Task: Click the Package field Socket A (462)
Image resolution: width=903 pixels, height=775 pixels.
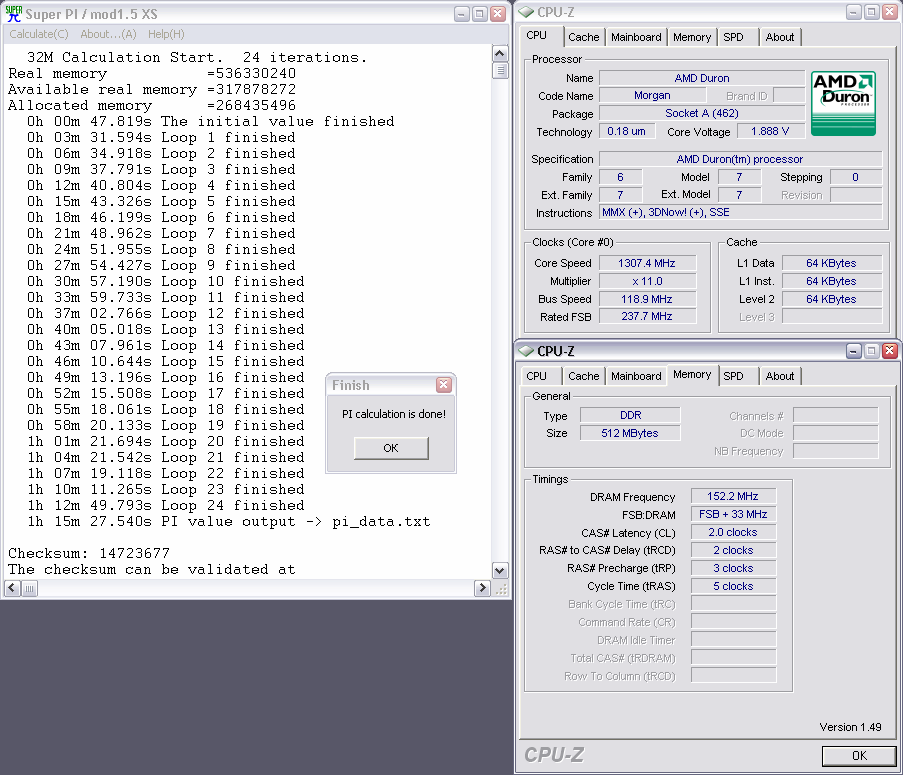Action: click(x=701, y=113)
